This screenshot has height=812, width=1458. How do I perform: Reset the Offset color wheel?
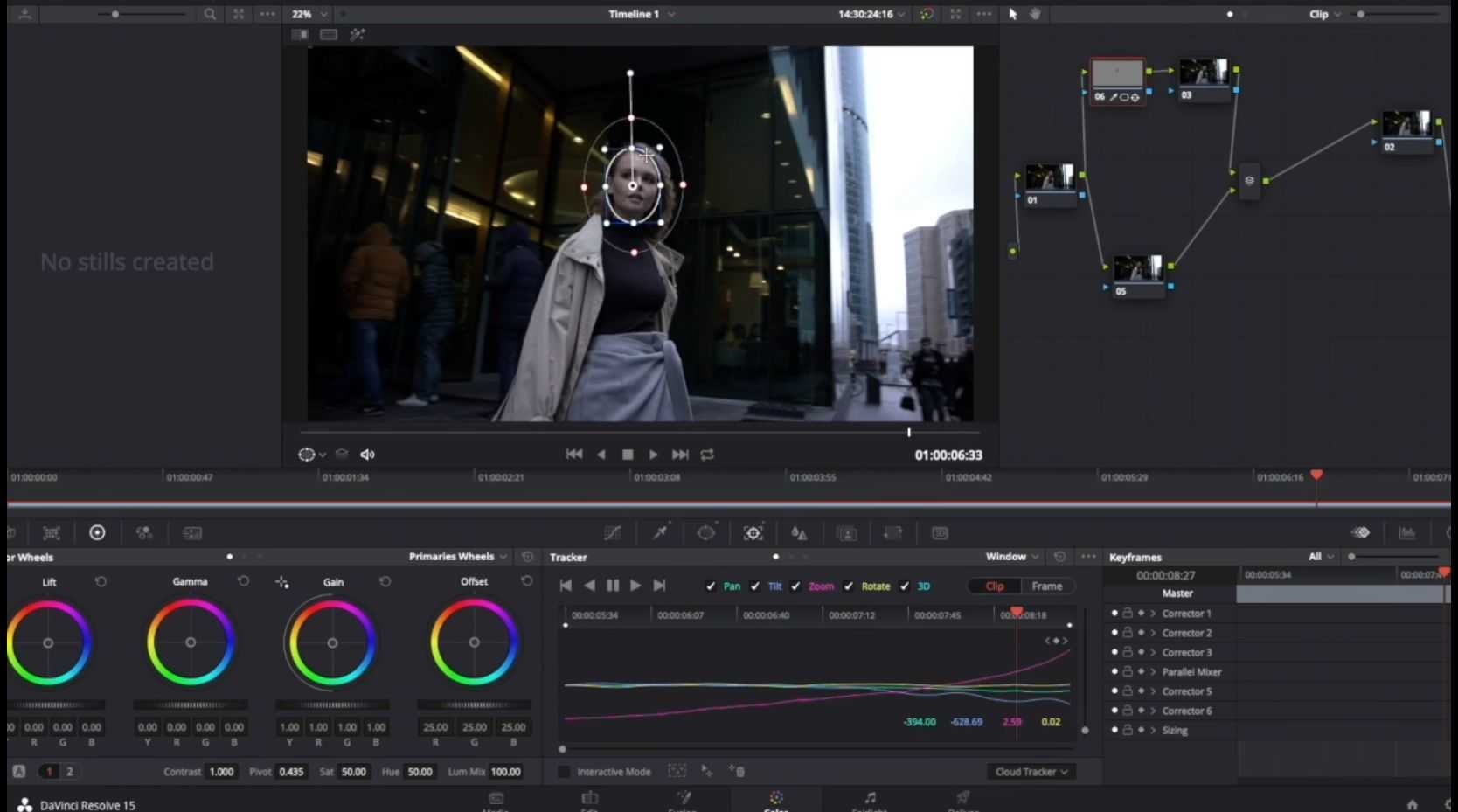(526, 581)
